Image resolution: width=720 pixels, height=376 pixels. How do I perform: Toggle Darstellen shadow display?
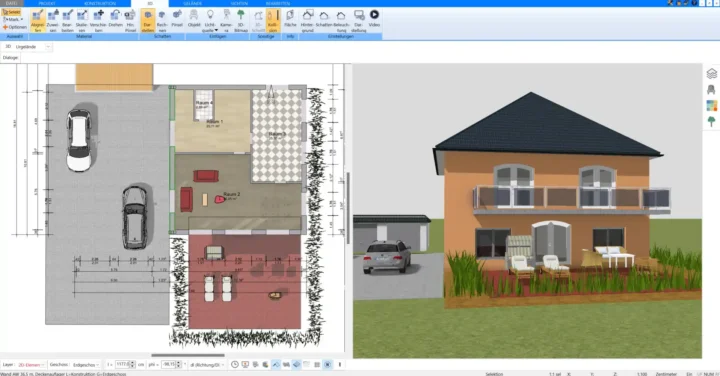(147, 21)
